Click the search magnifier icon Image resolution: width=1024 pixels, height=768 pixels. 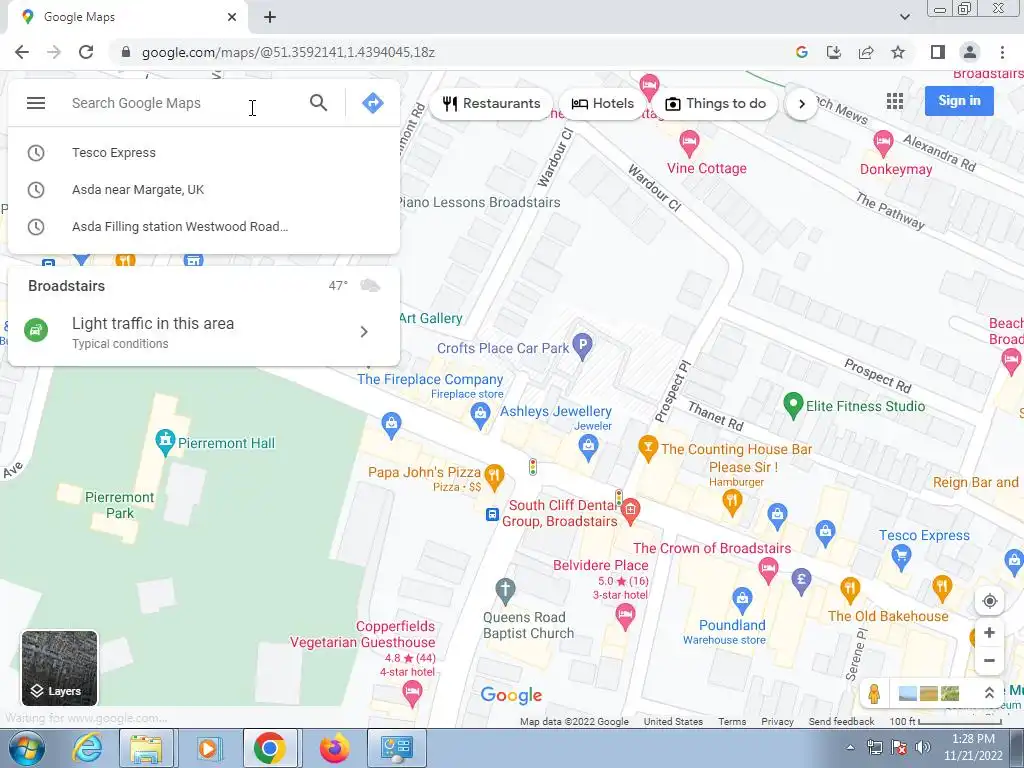[x=318, y=103]
